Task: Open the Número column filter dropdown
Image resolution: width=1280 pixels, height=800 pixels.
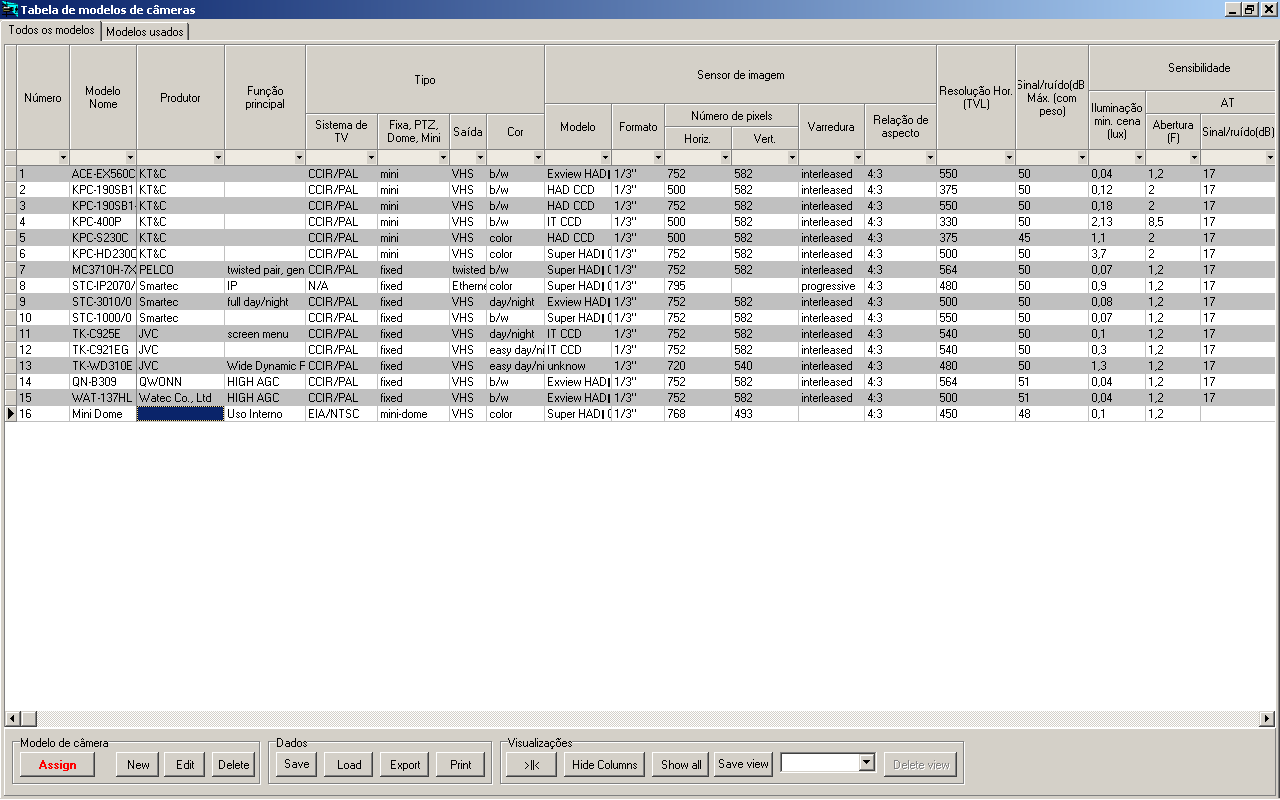Action: click(x=63, y=158)
